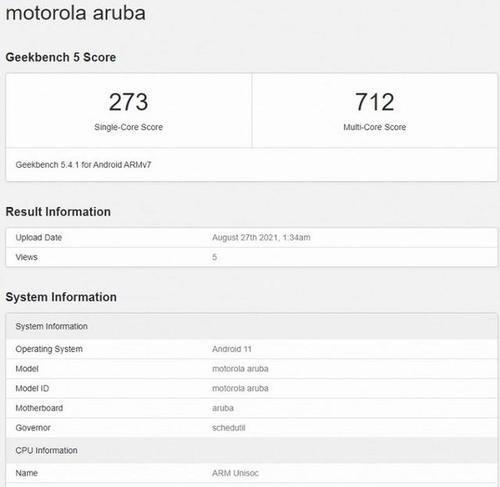This screenshot has width=500, height=487.
Task: Select the CPU Name value ARM Unisoc
Action: click(x=235, y=473)
